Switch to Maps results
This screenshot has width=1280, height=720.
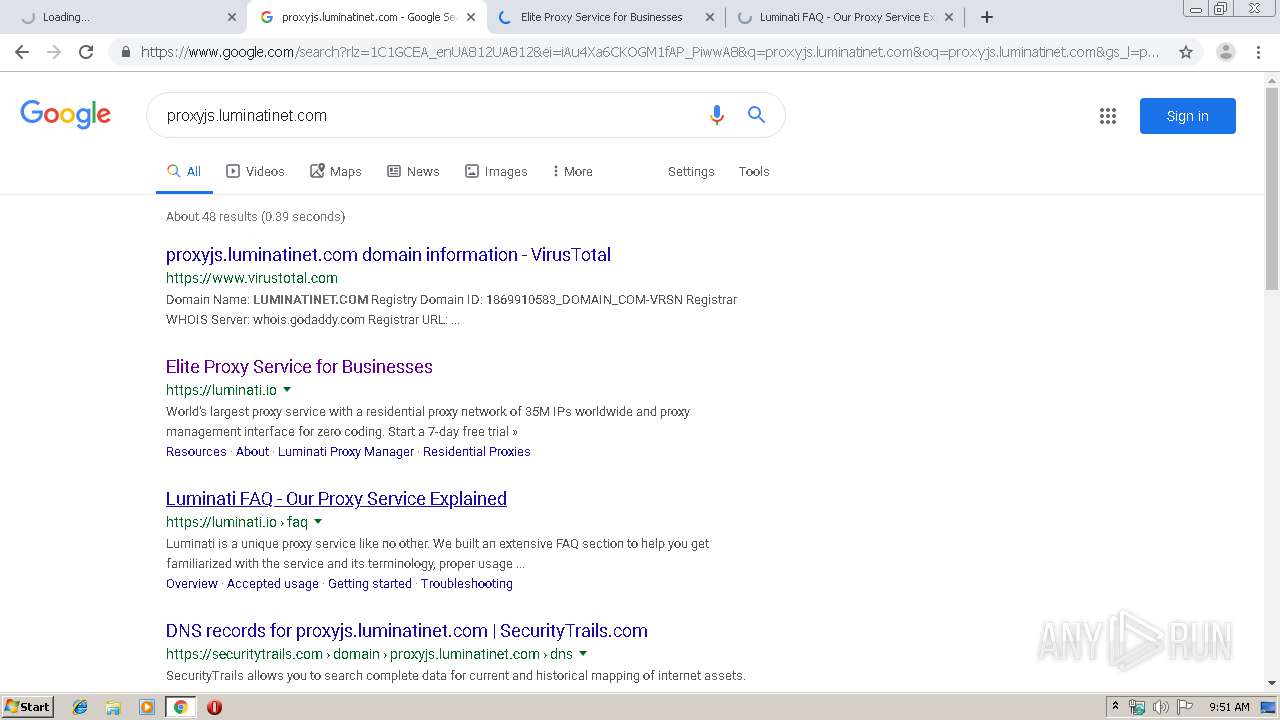tap(336, 171)
